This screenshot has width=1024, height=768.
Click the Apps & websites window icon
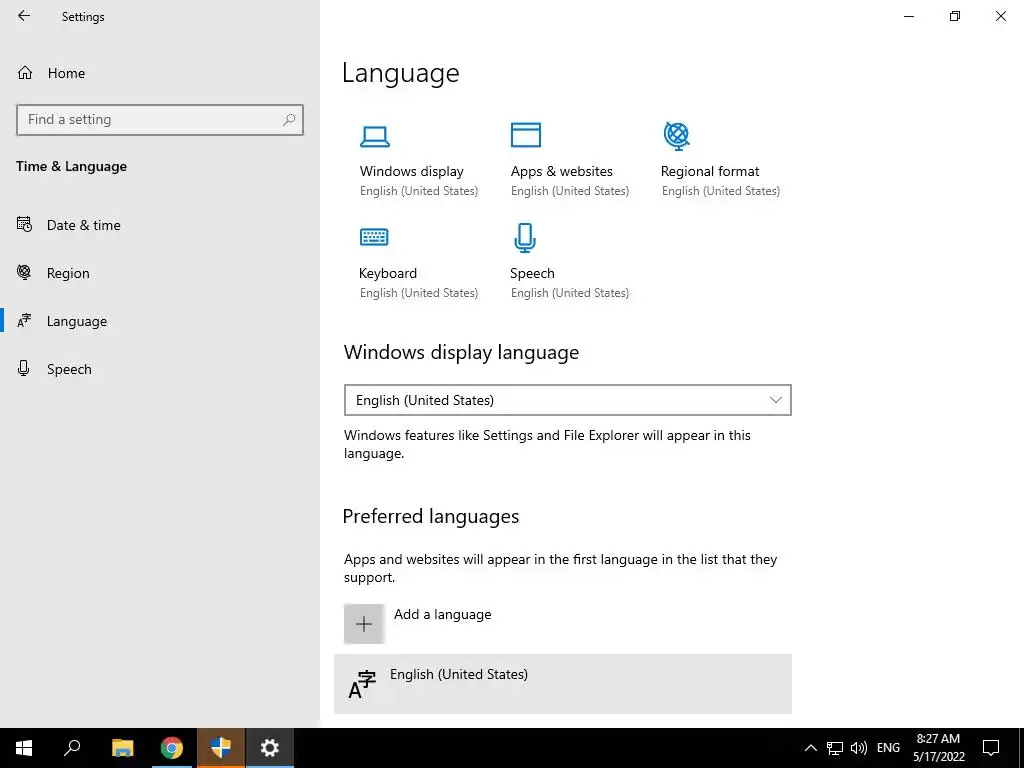coord(526,135)
